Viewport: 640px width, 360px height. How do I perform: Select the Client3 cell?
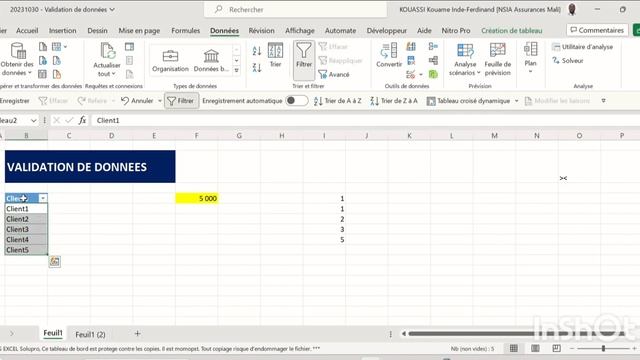point(26,229)
